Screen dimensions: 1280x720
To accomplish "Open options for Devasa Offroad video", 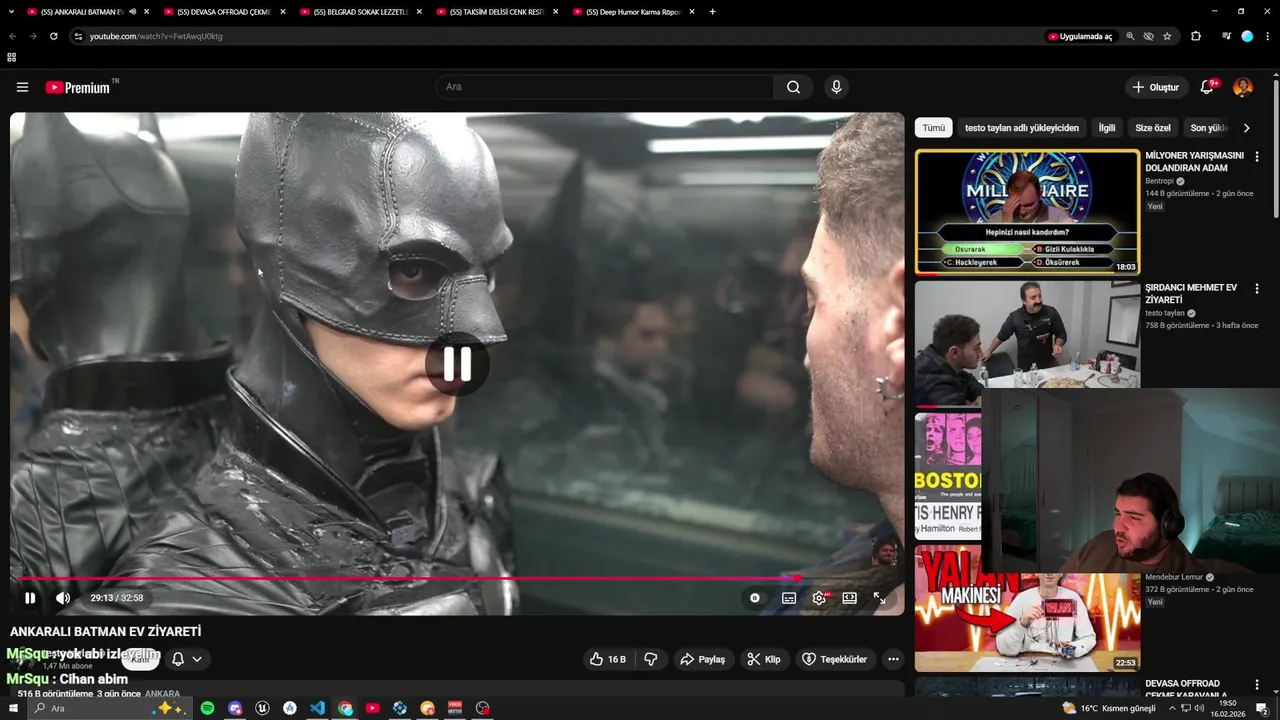I will coord(1257,685).
